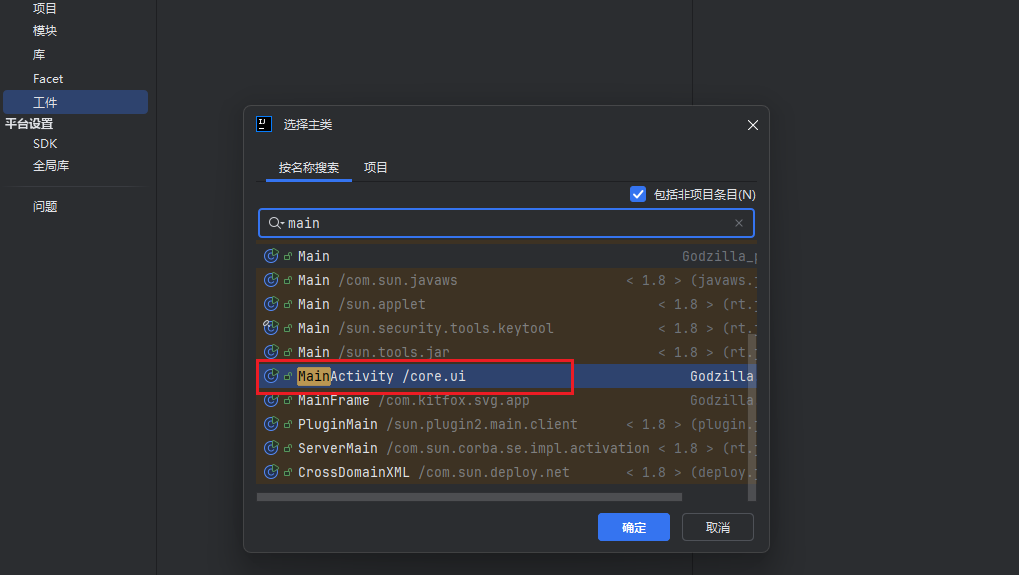Screen dimensions: 1019x575
Task: Select Main /com.sun.javaws result
Action: (x=506, y=280)
